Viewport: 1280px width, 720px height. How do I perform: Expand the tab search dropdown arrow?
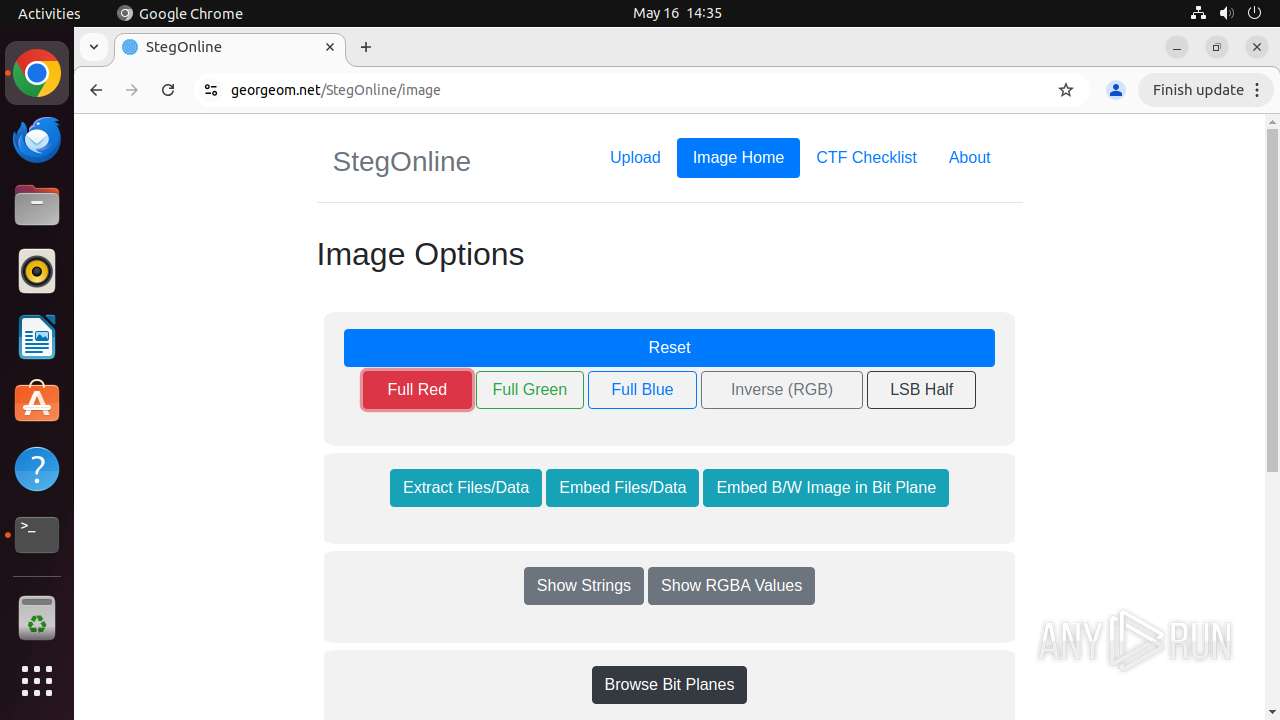(93, 47)
